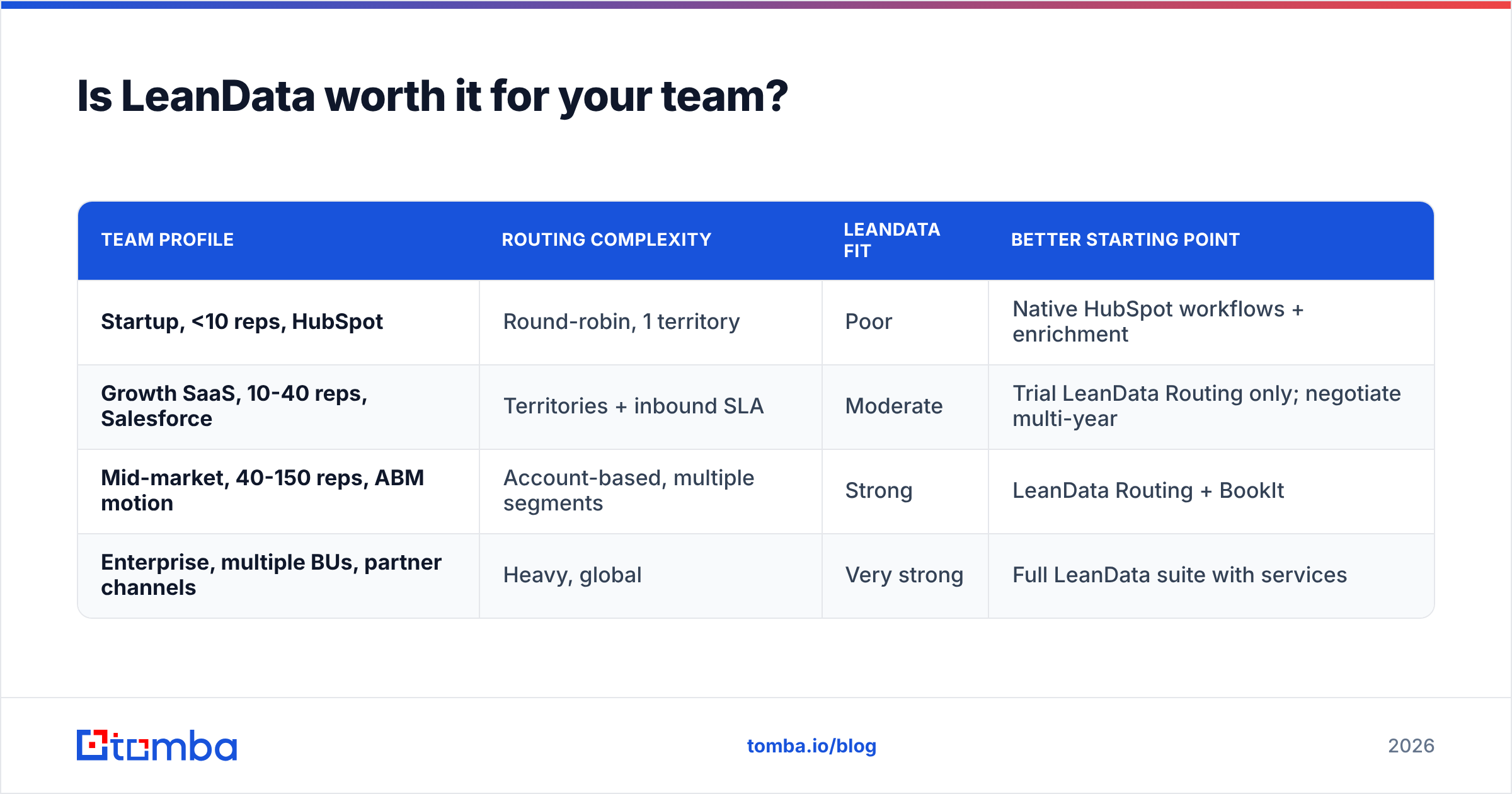Image resolution: width=1512 pixels, height=794 pixels.
Task: Click the 'Round-robin, 1 territory' cell
Action: point(651,322)
